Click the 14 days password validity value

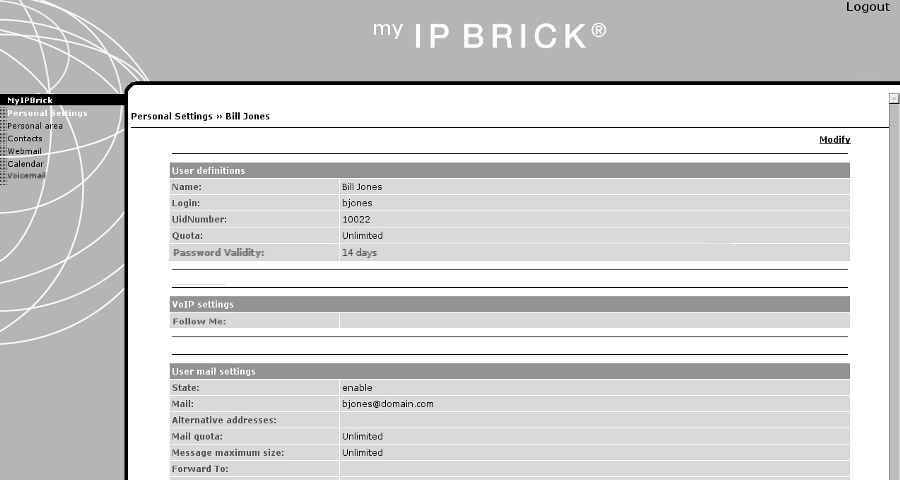359,253
